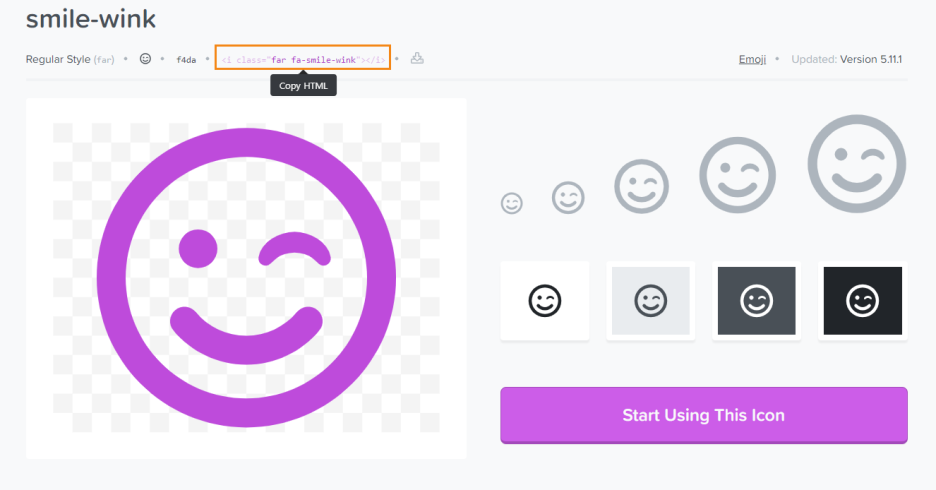The height and width of the screenshot is (490, 936).
Task: Select the smallest gray smile-wink size sample
Action: coord(512,204)
